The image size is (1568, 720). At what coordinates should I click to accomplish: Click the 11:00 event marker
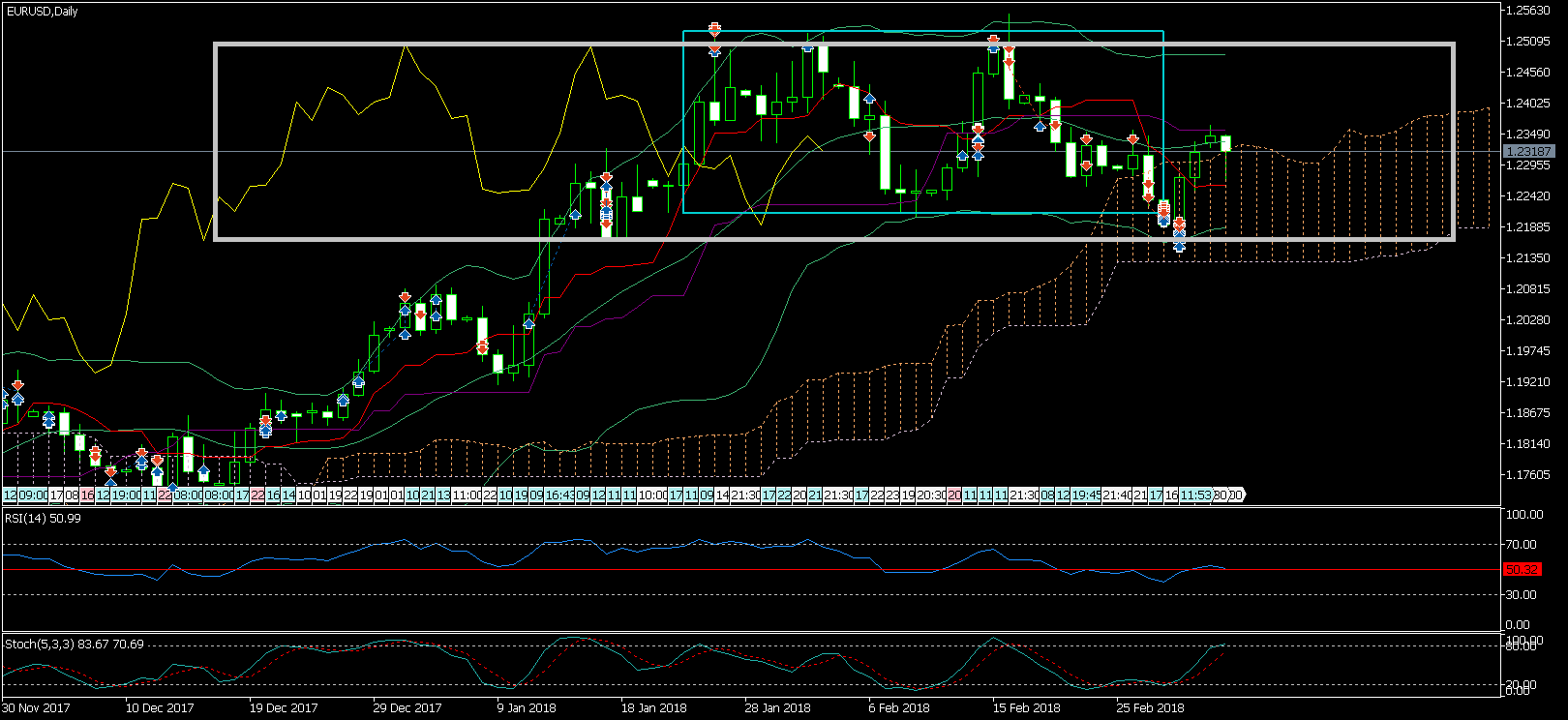tap(467, 495)
